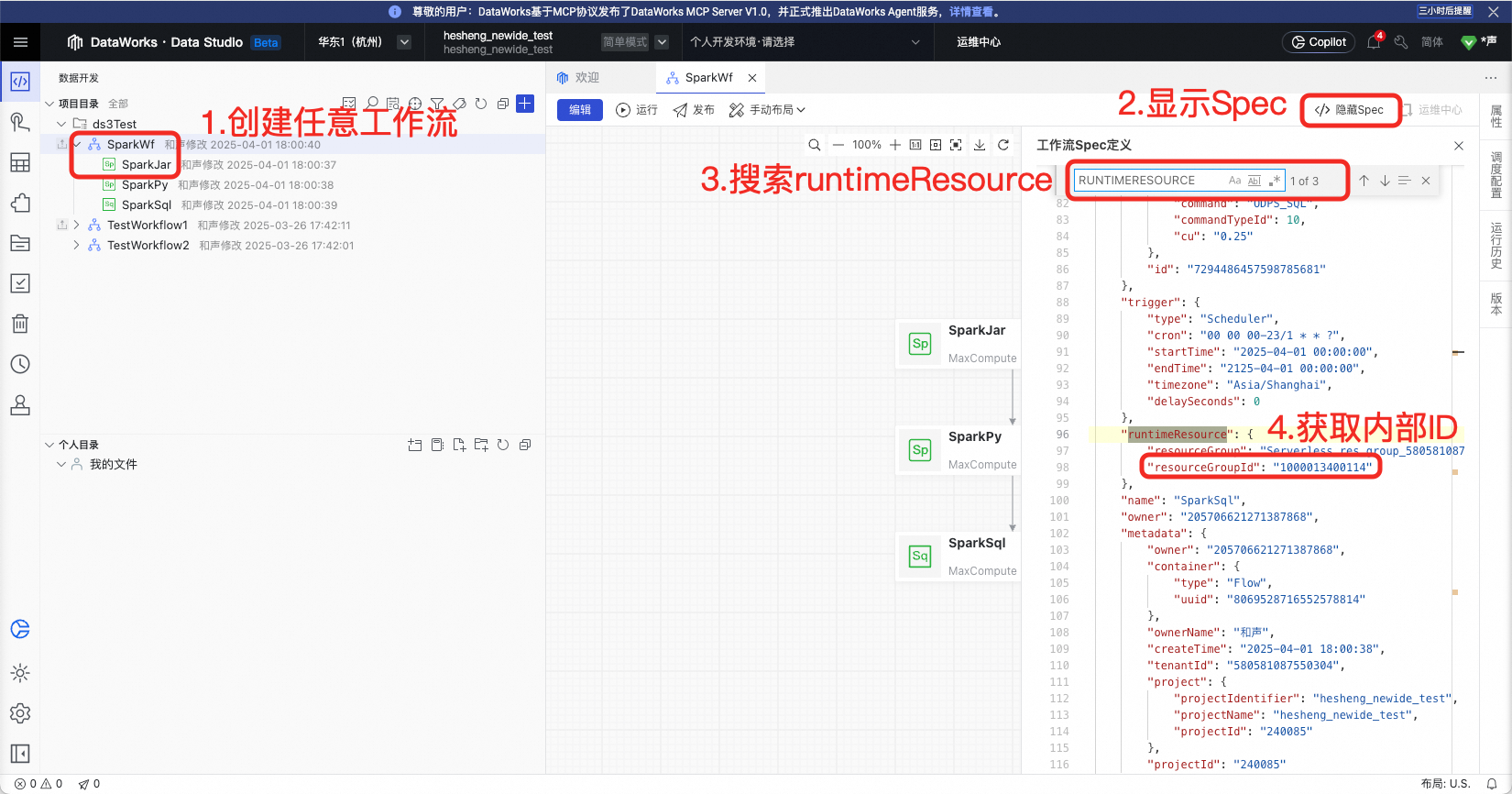Expand TestWorkflow2 tree node
Screen dimensions: 1512x794
click(x=76, y=245)
